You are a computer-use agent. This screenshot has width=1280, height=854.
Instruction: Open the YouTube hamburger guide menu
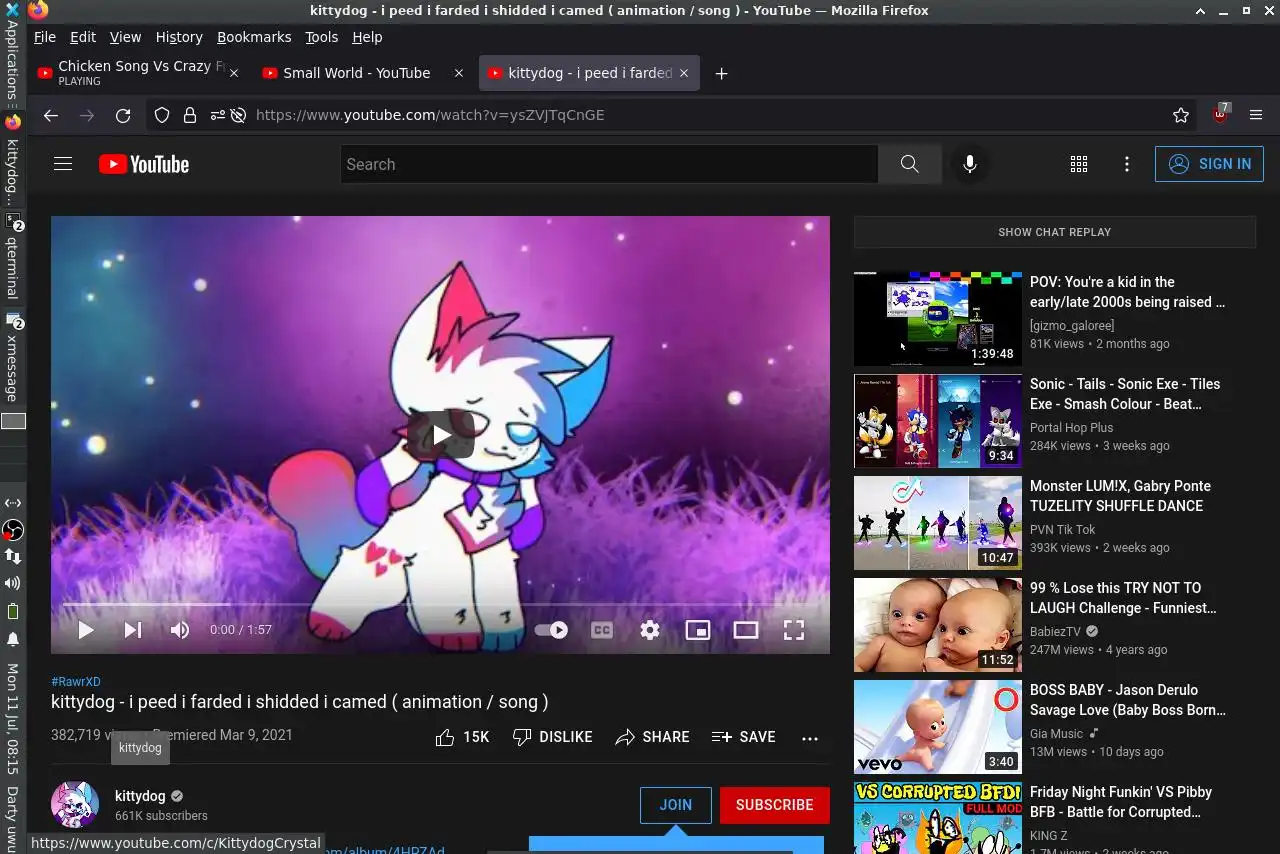coord(63,164)
